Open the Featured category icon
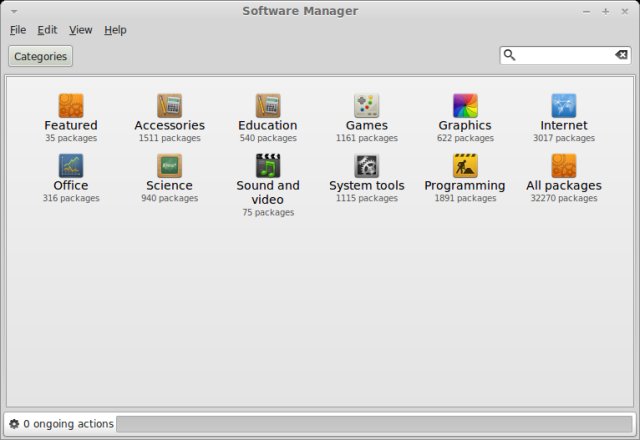Image resolution: width=640 pixels, height=440 pixels. pyautogui.click(x=71, y=105)
